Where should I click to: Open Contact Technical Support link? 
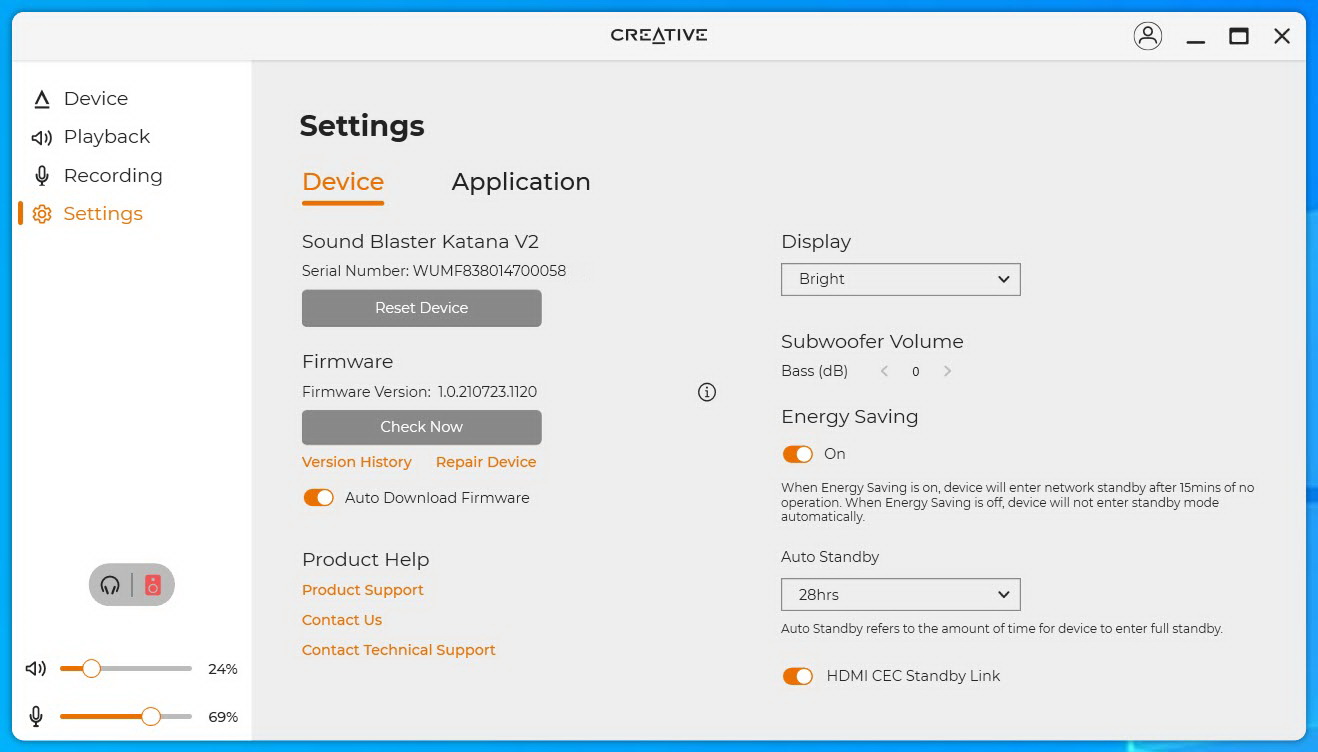tap(399, 650)
